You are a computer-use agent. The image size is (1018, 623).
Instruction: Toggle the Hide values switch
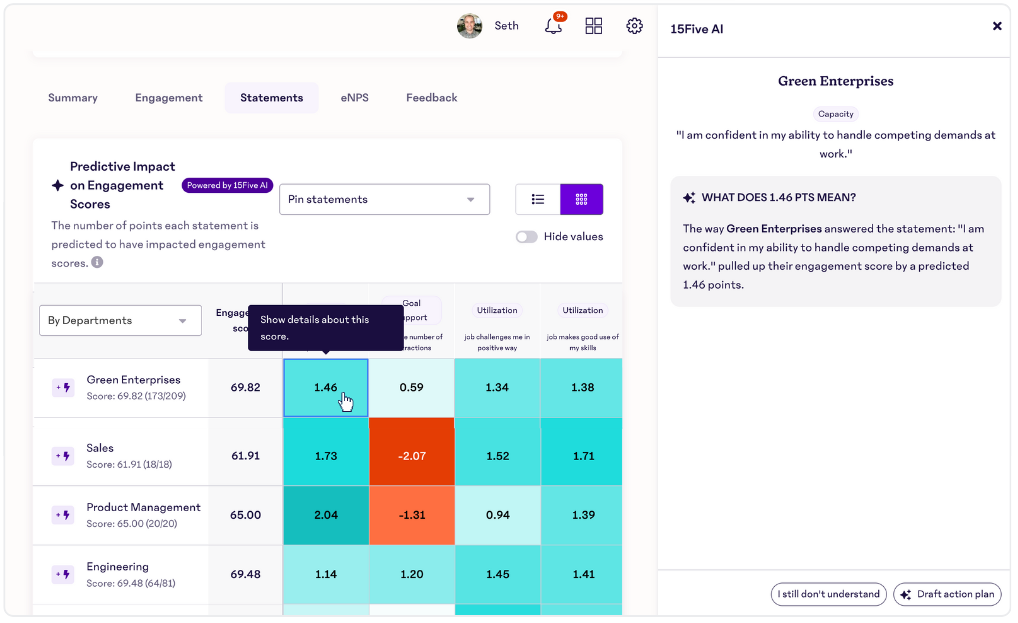coord(527,237)
